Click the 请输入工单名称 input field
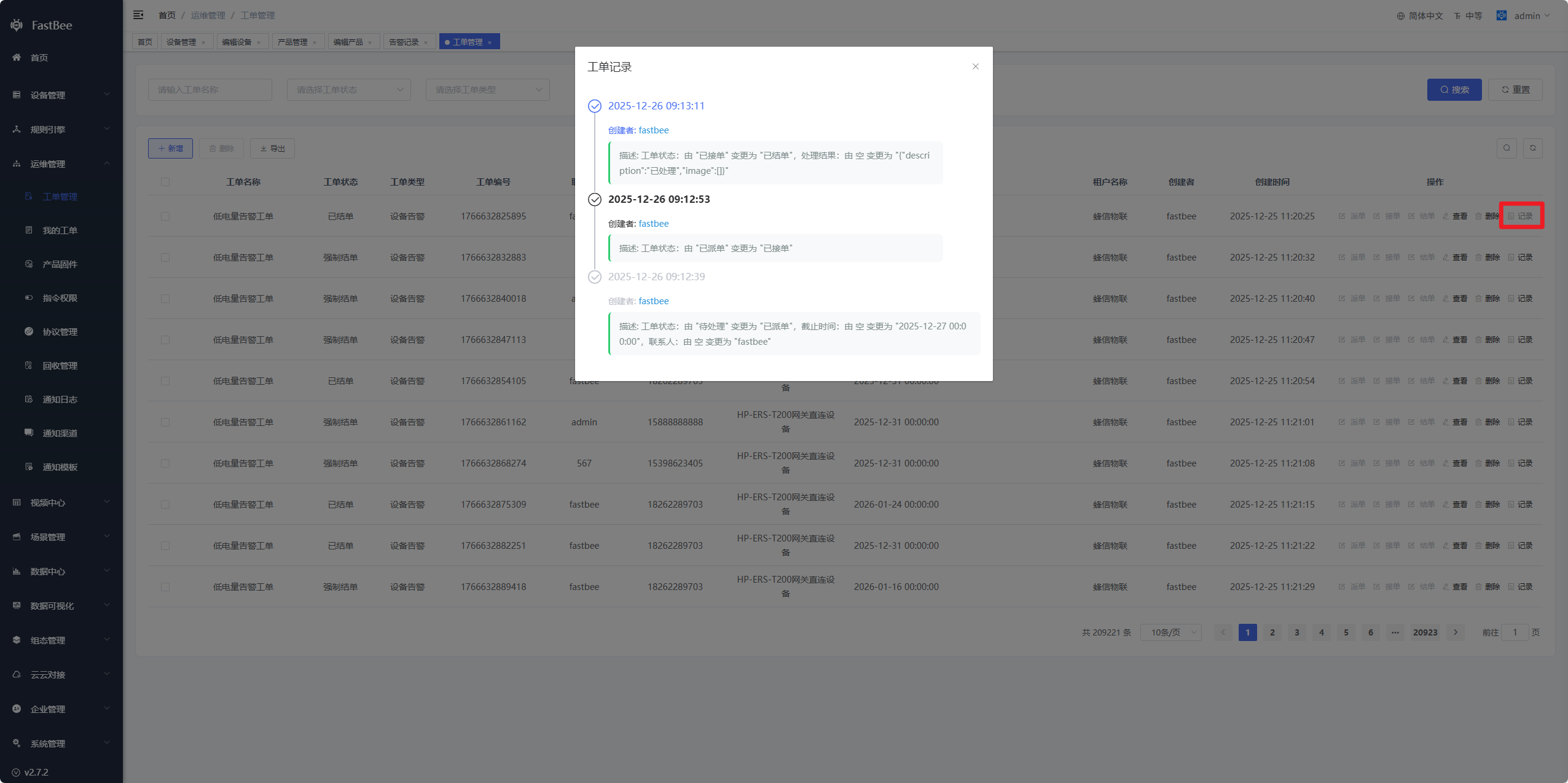The image size is (1568, 783). [x=210, y=90]
